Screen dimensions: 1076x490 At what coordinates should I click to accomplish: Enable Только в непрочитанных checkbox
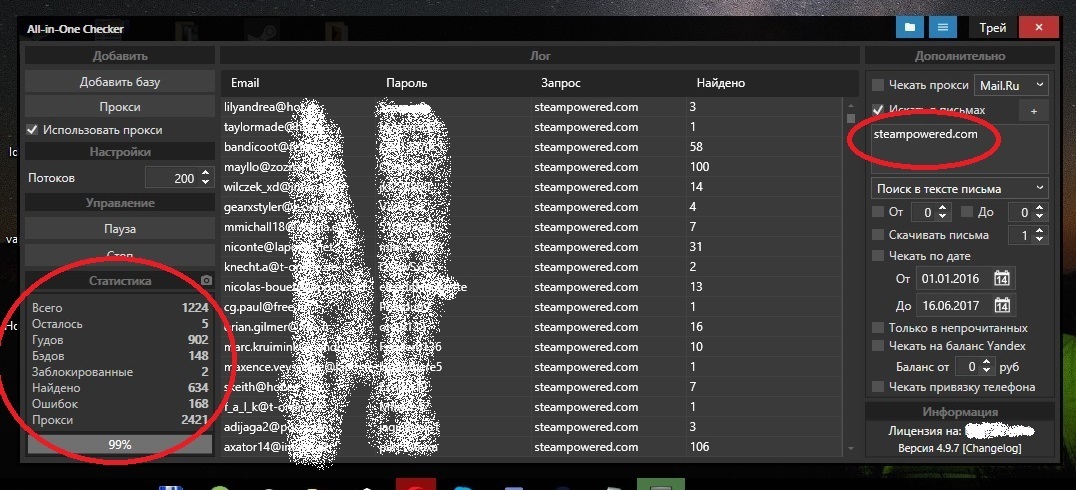(x=878, y=327)
